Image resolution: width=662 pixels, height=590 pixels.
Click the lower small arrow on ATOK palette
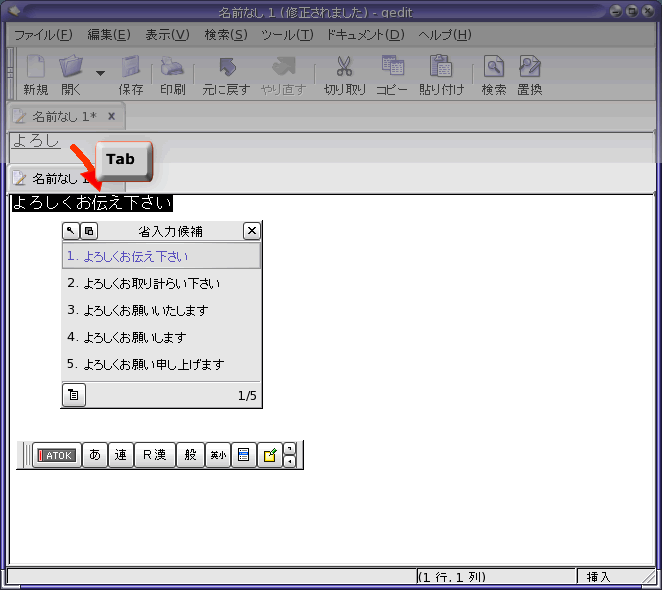tap(289, 462)
